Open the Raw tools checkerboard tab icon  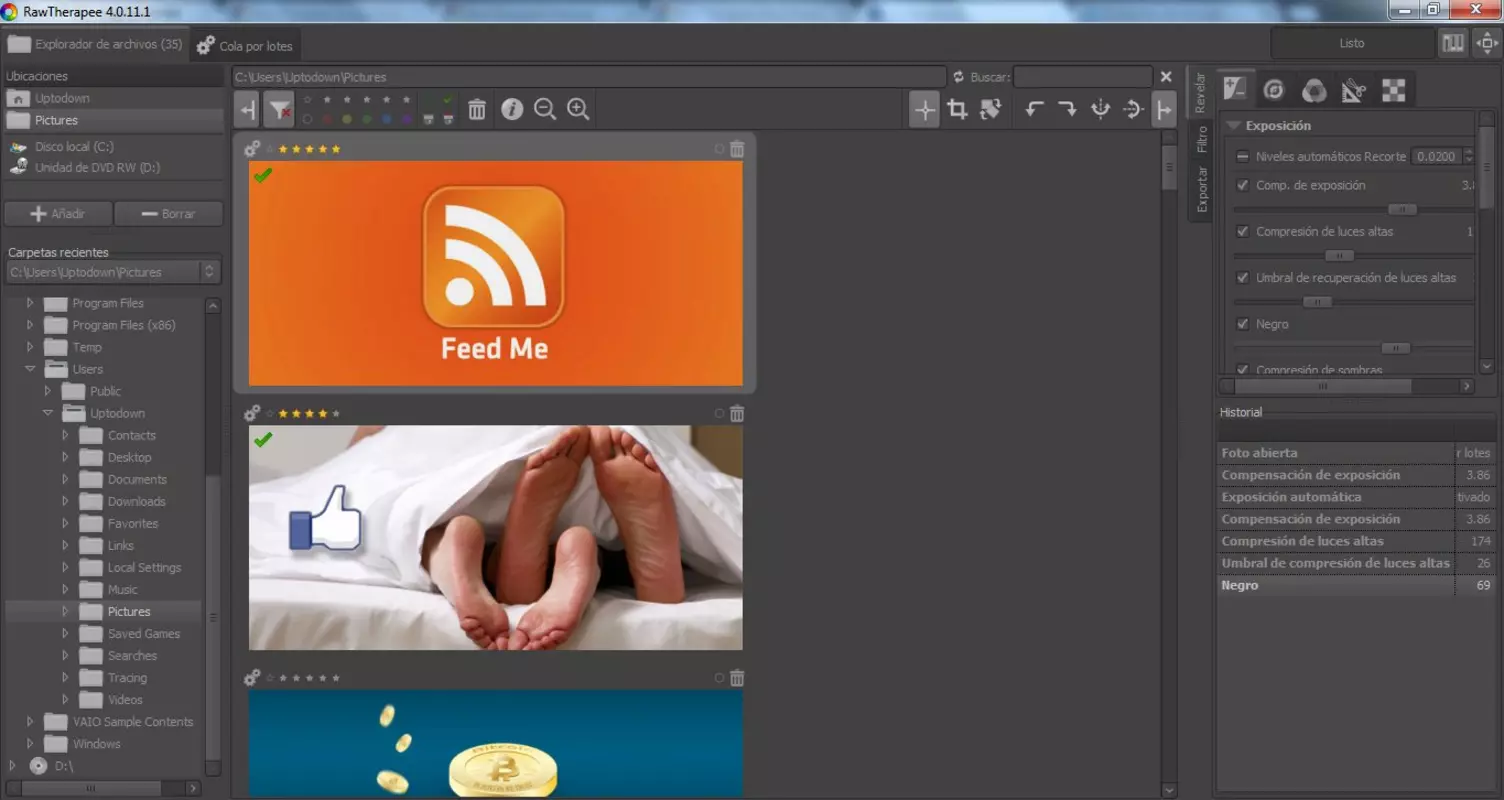click(1394, 90)
